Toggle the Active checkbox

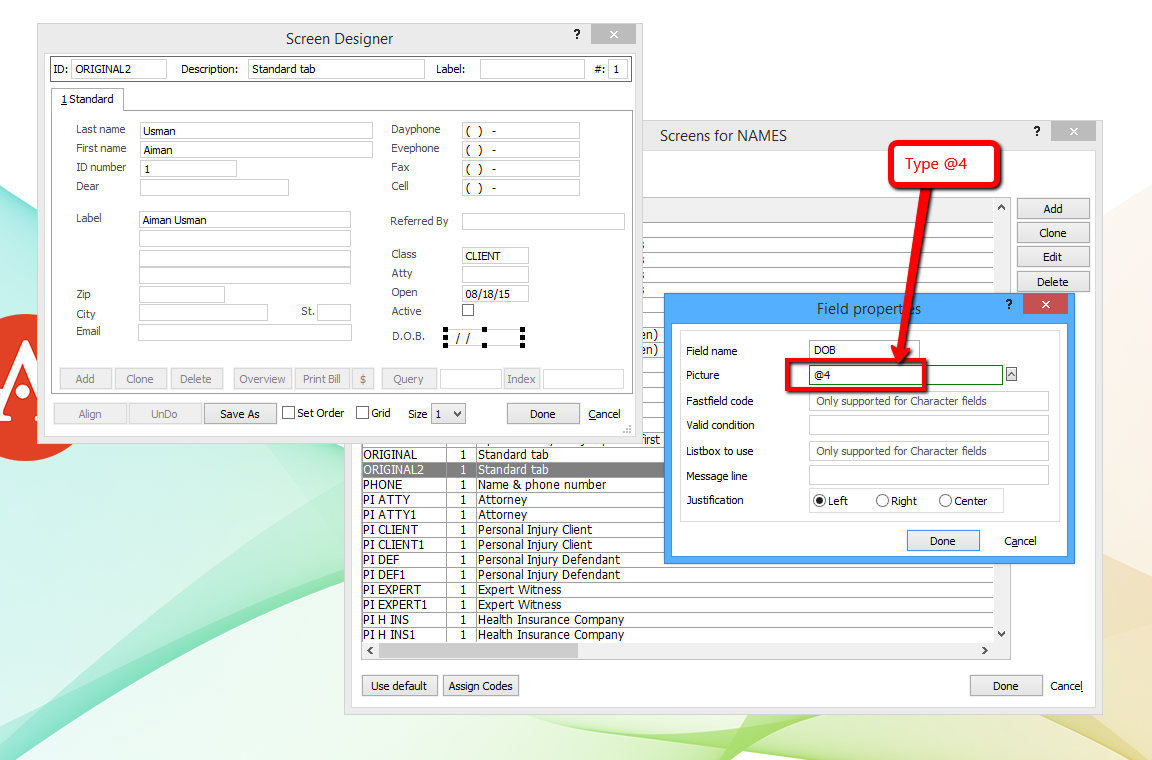468,310
